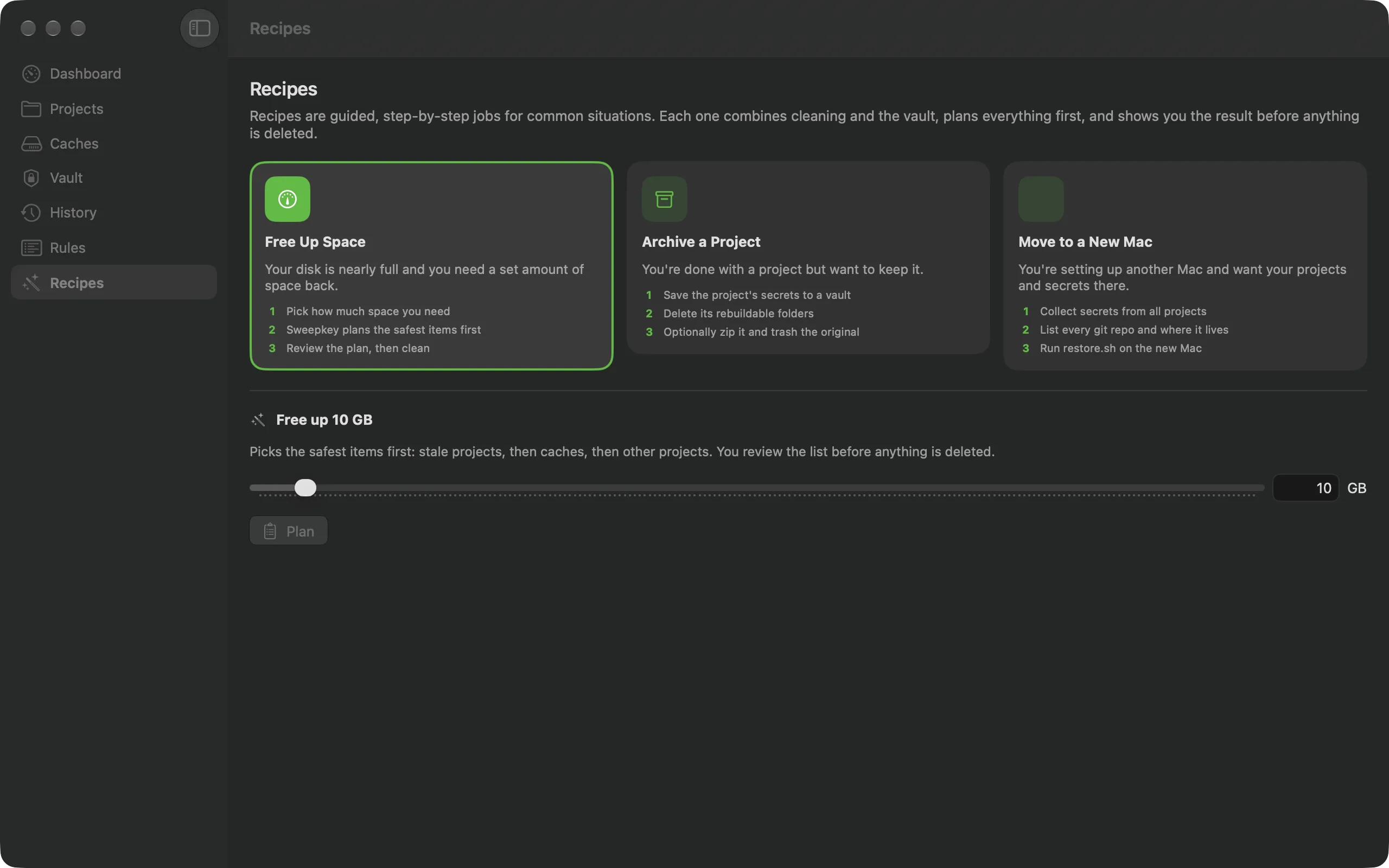Click 'Delete its rebuildable folders' step
This screenshot has height=868, width=1389.
tap(738, 314)
